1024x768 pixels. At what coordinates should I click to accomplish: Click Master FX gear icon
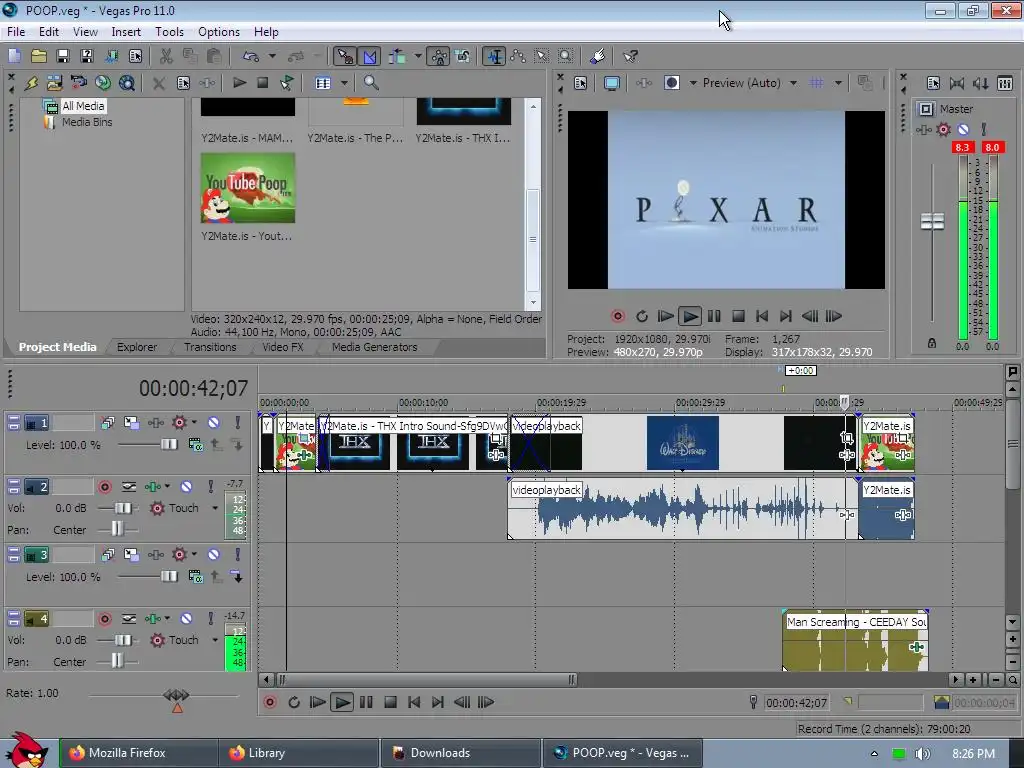[943, 129]
